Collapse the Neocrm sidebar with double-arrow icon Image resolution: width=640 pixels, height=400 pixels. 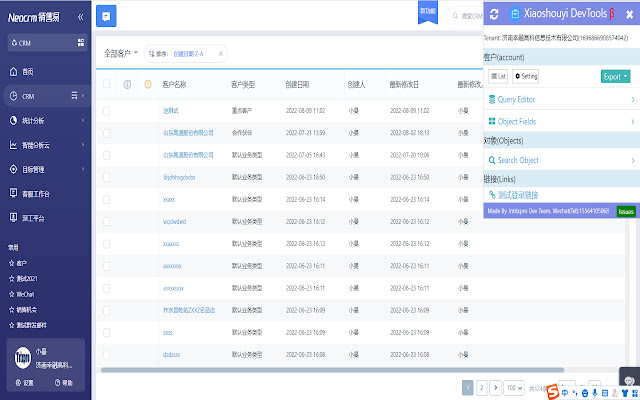[x=80, y=17]
